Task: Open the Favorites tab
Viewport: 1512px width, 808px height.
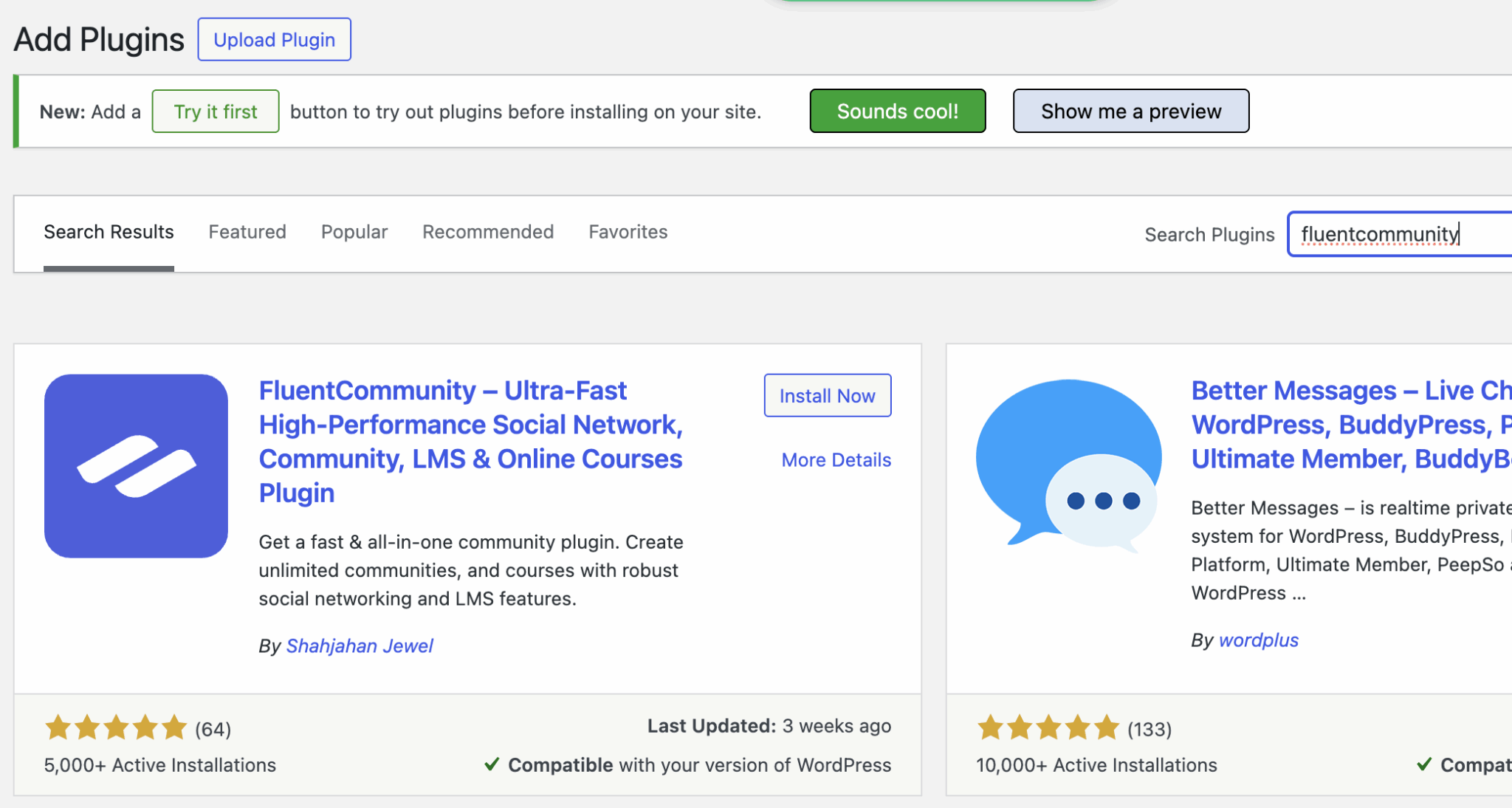Action: 628,232
